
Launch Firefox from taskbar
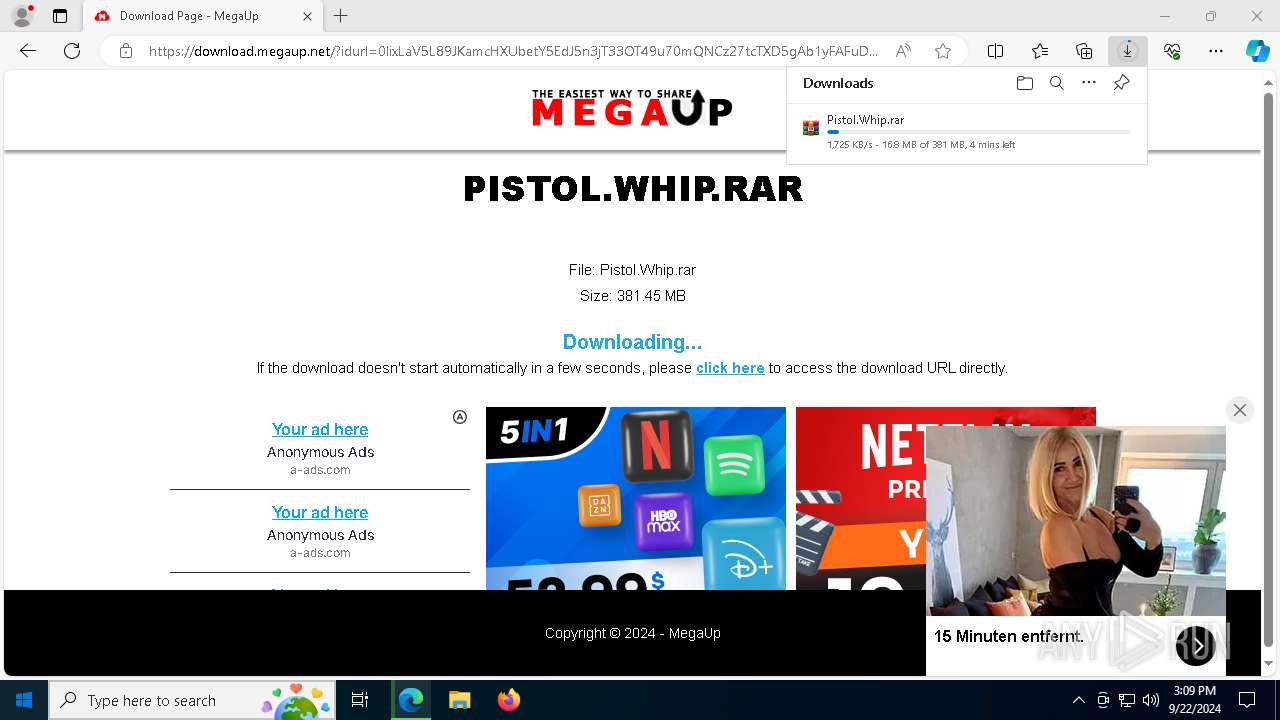[x=509, y=700]
